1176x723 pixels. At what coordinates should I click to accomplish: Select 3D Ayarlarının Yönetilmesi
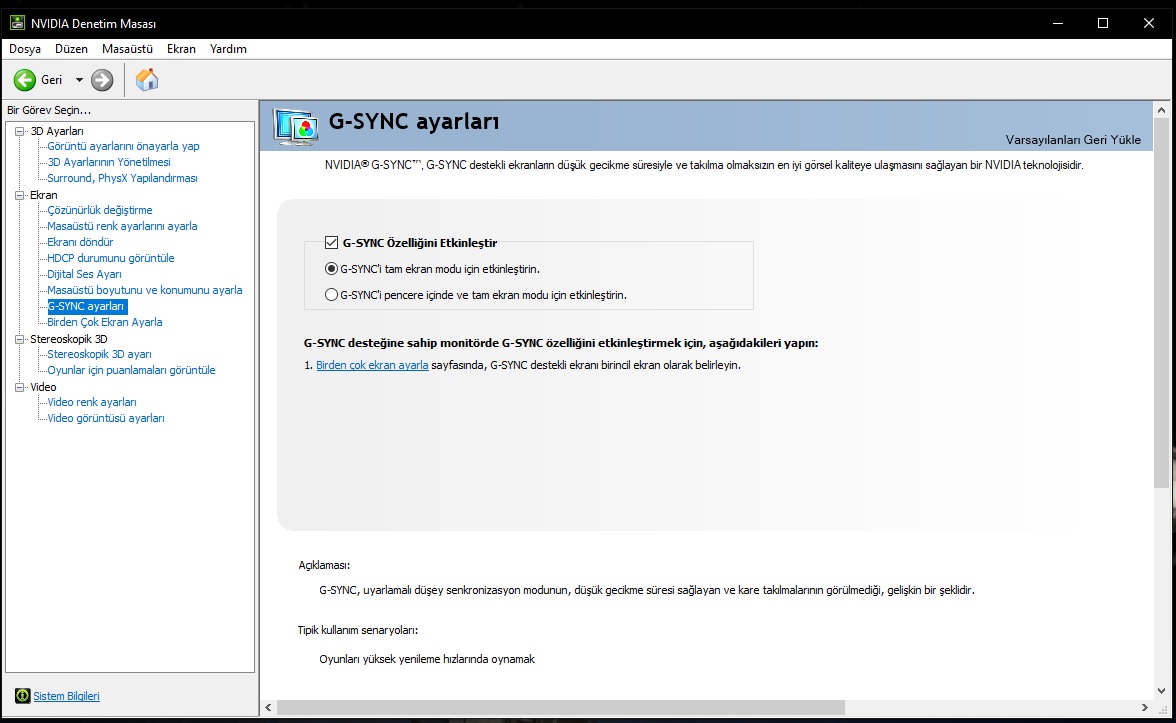[x=109, y=162]
